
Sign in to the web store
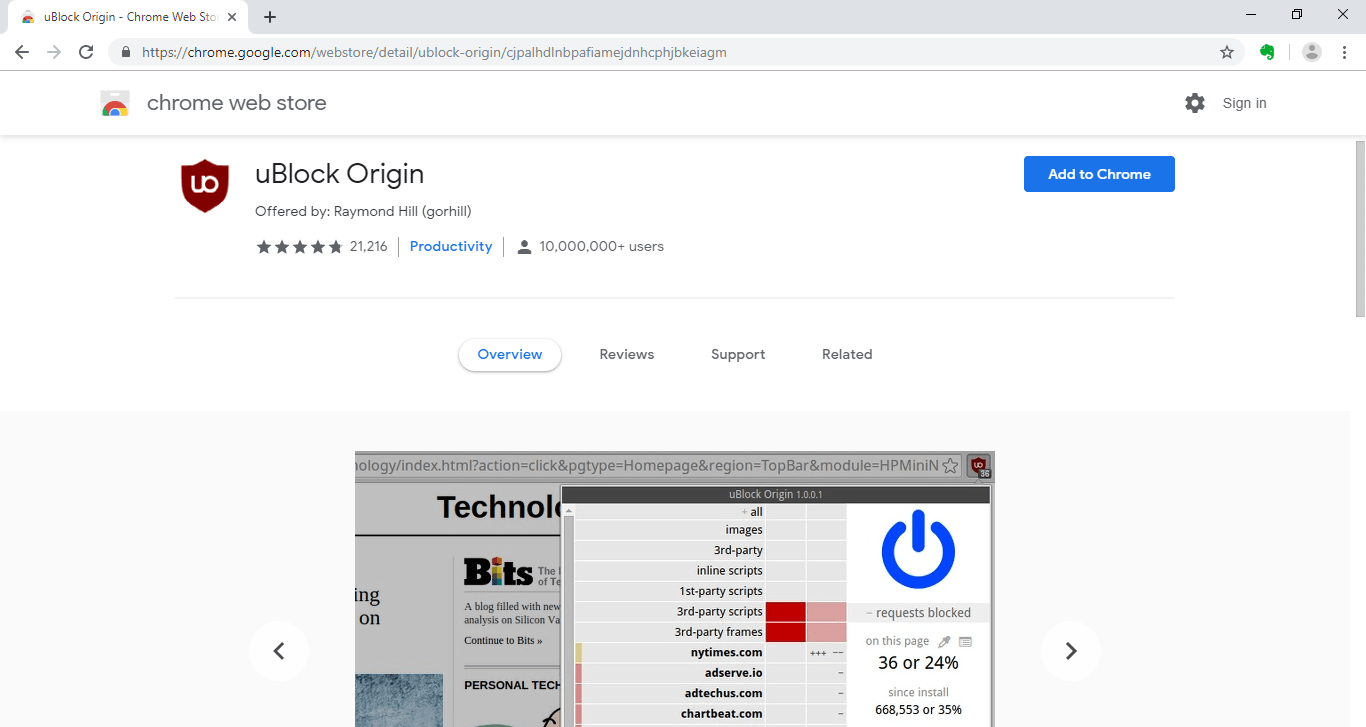tap(1245, 103)
